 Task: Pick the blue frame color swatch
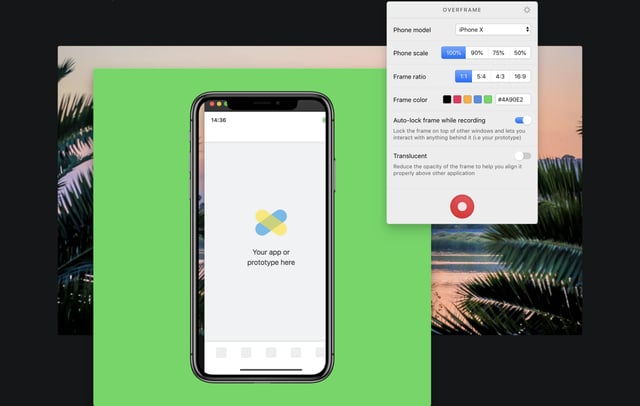click(478, 100)
